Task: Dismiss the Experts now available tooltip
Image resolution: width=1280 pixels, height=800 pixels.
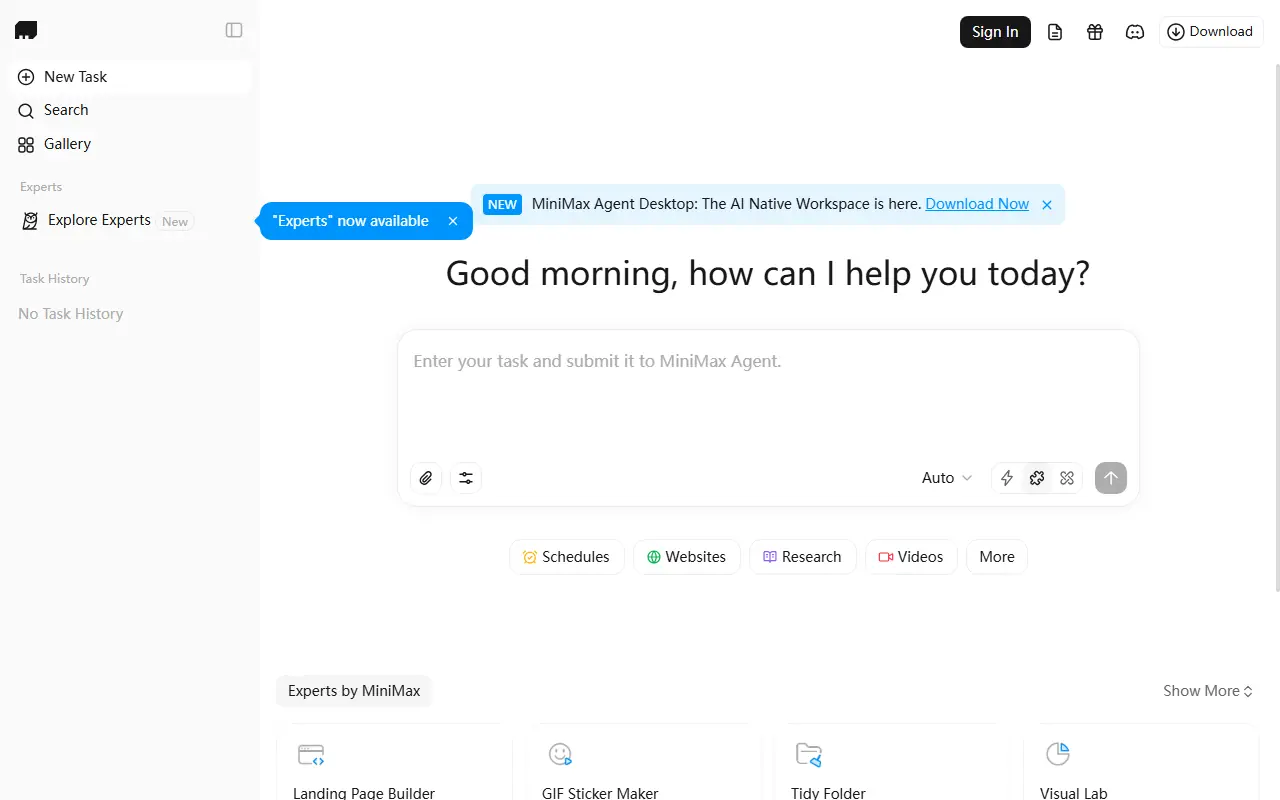Action: (452, 221)
